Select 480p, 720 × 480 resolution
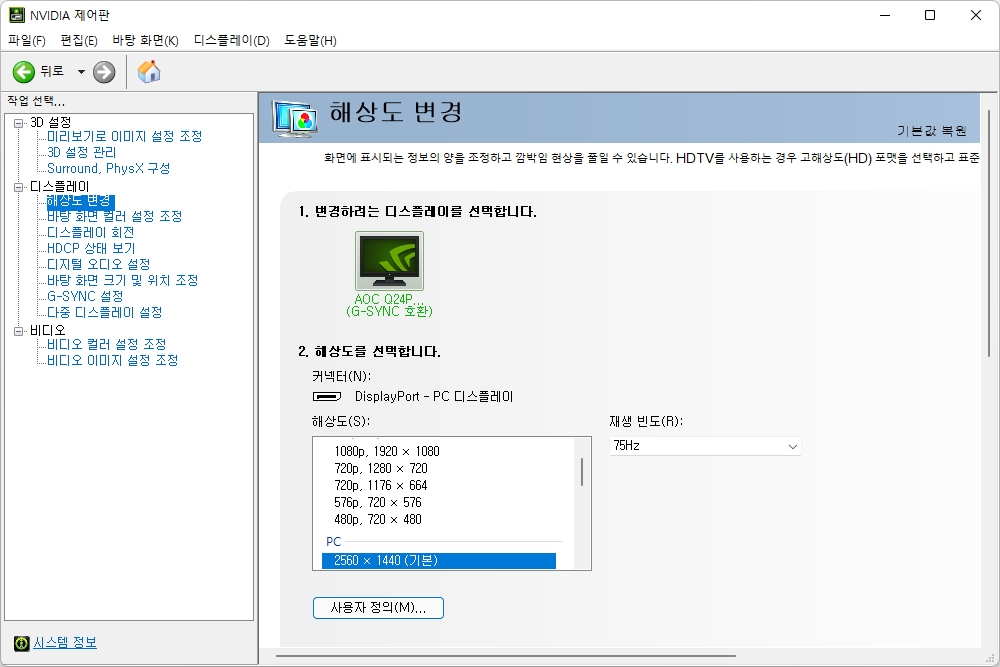 pyautogui.click(x=378, y=520)
